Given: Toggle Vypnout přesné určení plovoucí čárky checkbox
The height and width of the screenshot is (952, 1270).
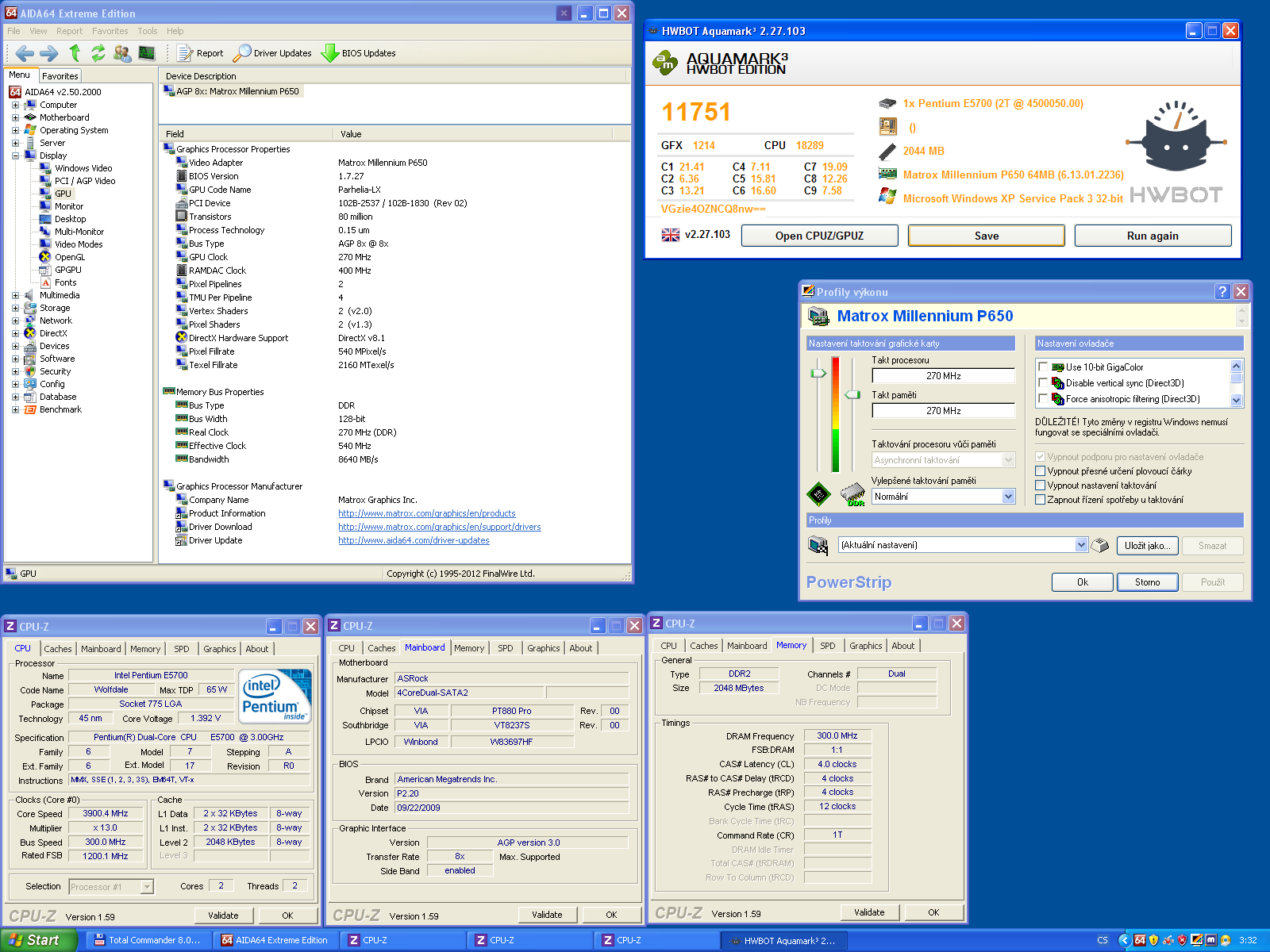Looking at the screenshot, I should 1040,471.
